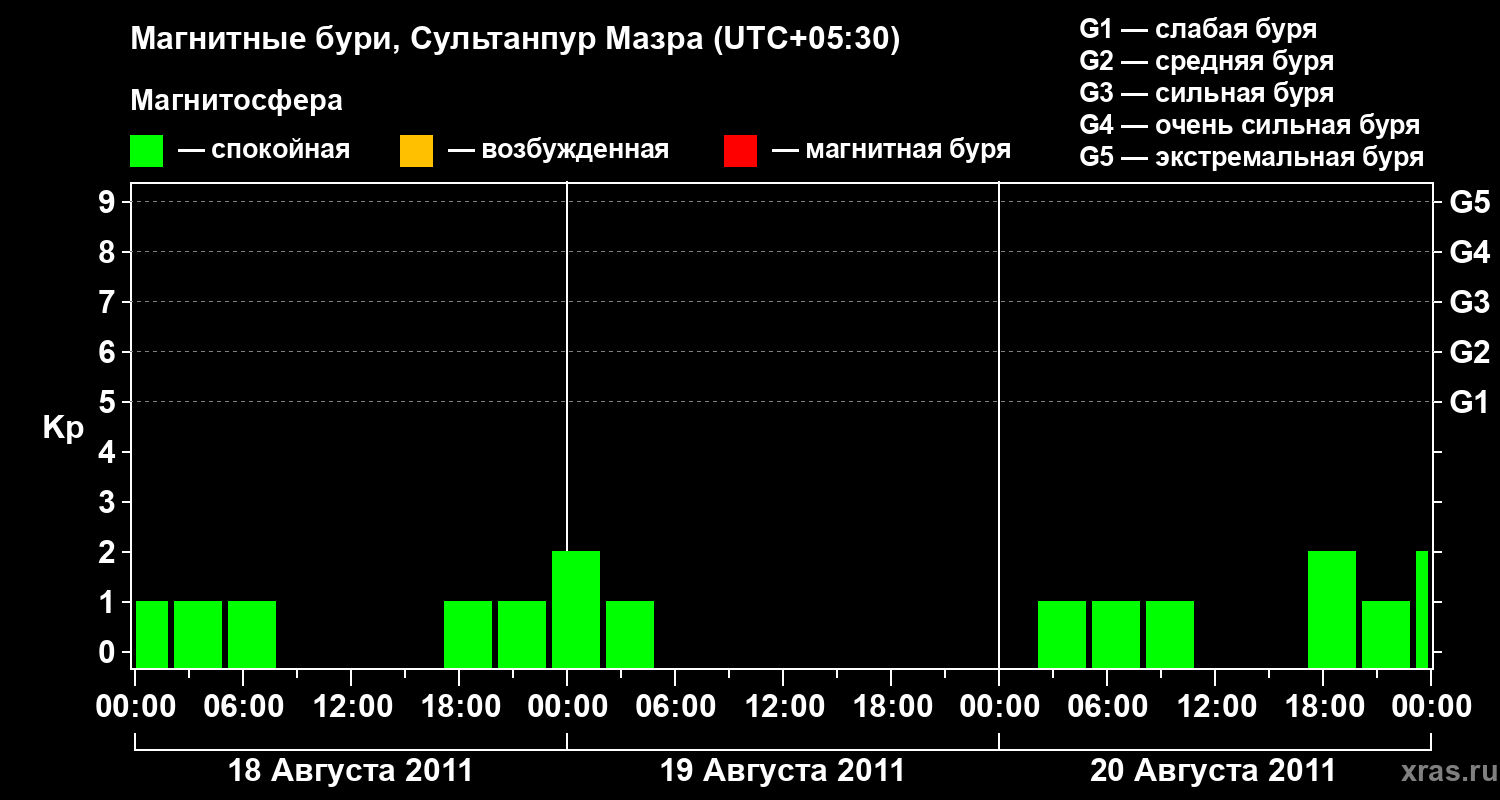
Task: Click the 'Магнитосфера' legend heading
Action: [x=236, y=101]
